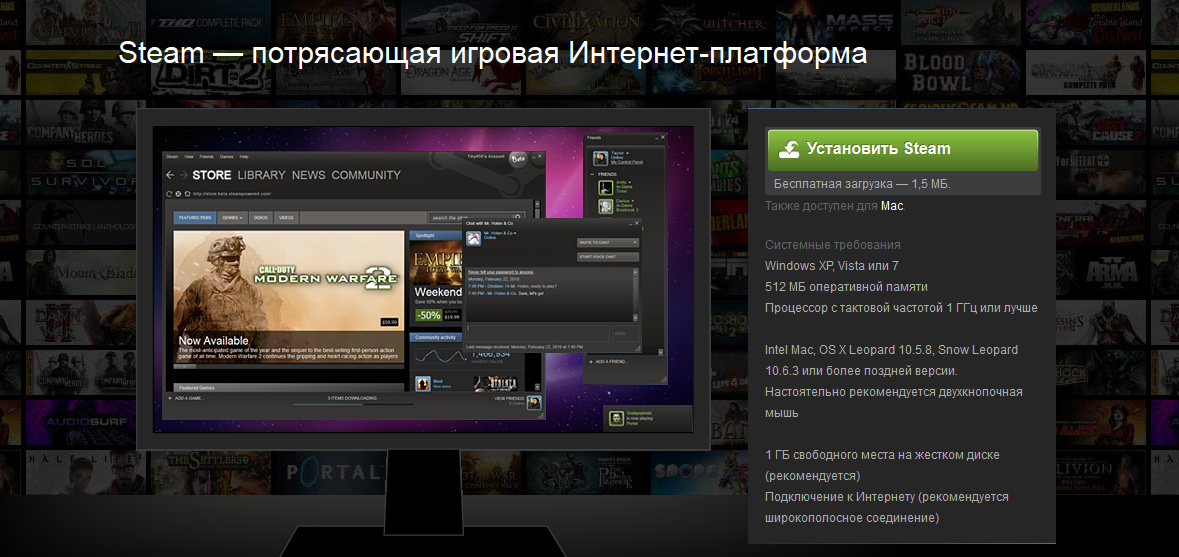This screenshot has height=557, width=1179.
Task: Open the Friends menu in menu bar
Action: [x=207, y=156]
